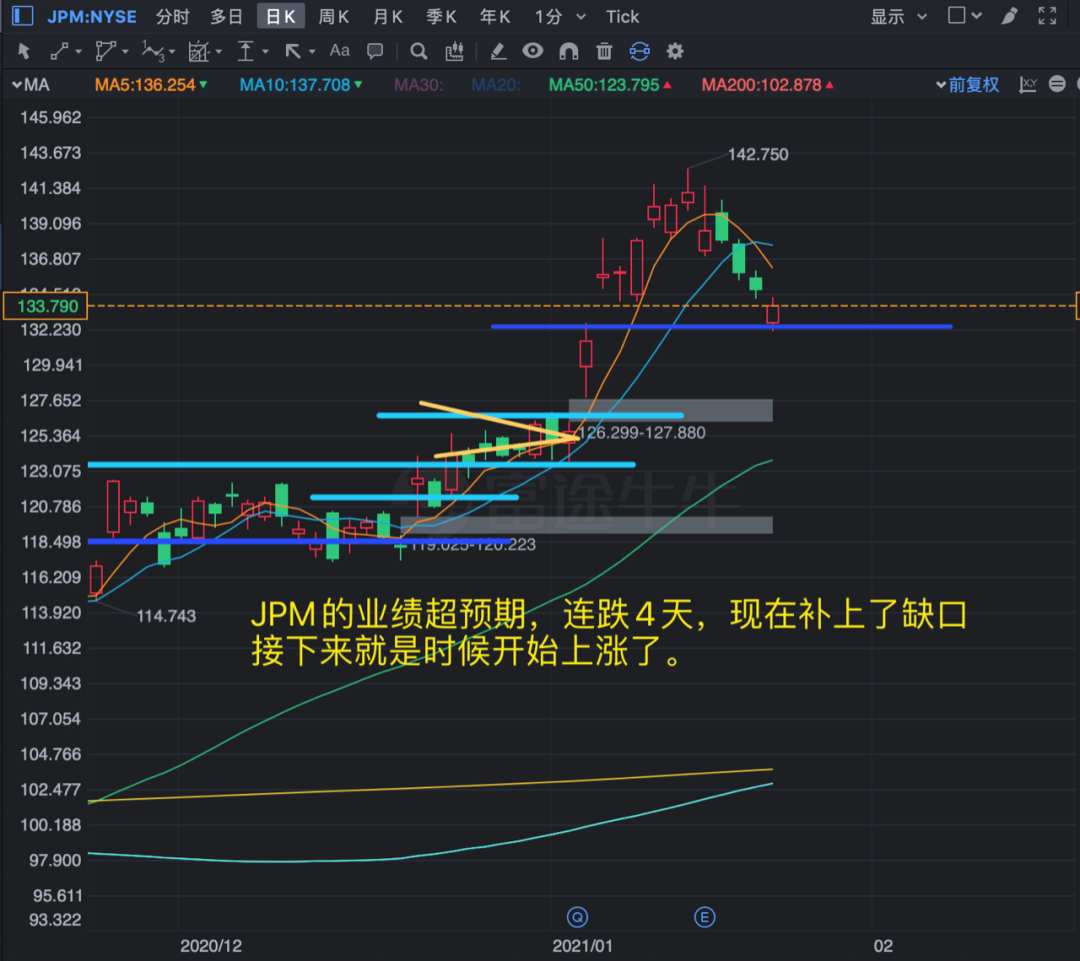
Task: Delete drawings with the trash icon
Action: point(604,52)
